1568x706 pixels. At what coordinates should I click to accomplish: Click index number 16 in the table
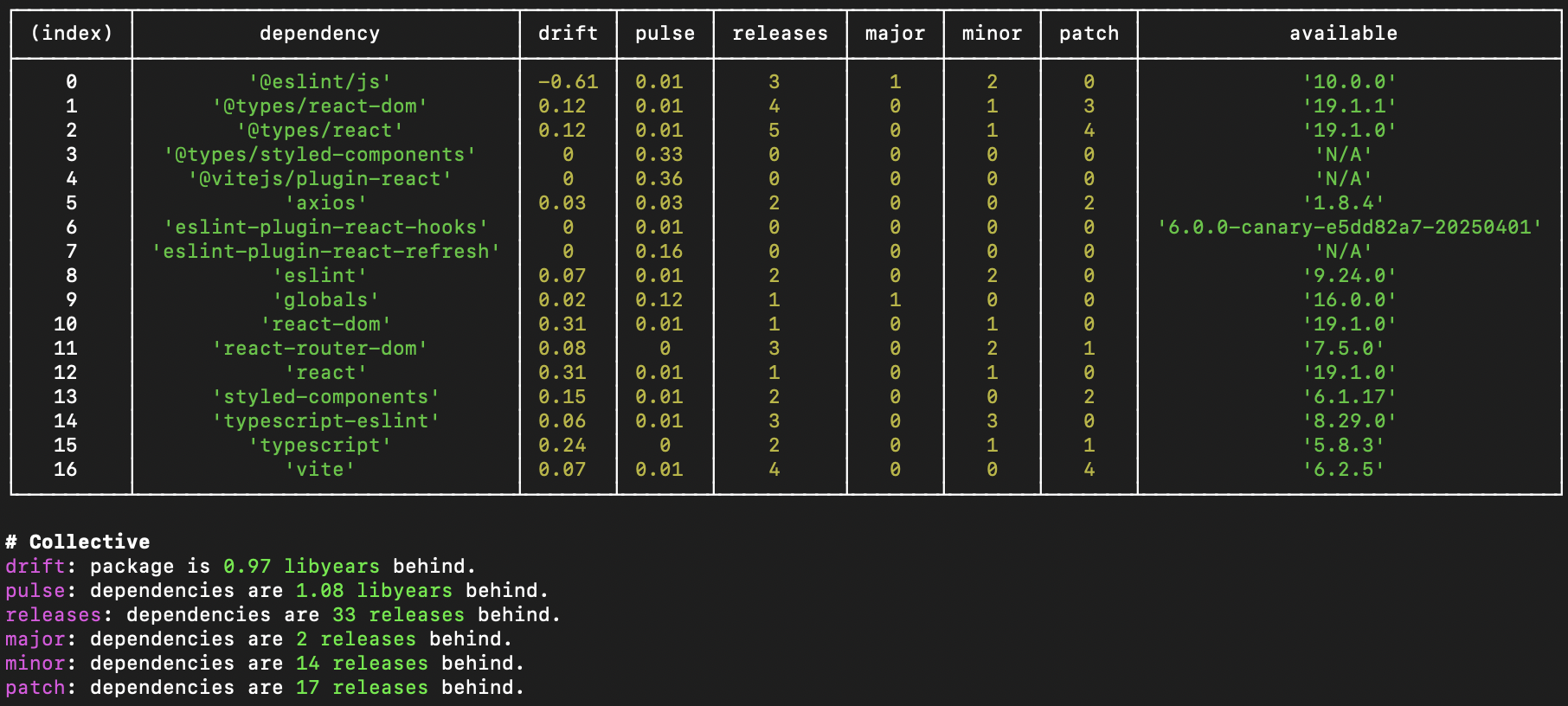(x=66, y=470)
